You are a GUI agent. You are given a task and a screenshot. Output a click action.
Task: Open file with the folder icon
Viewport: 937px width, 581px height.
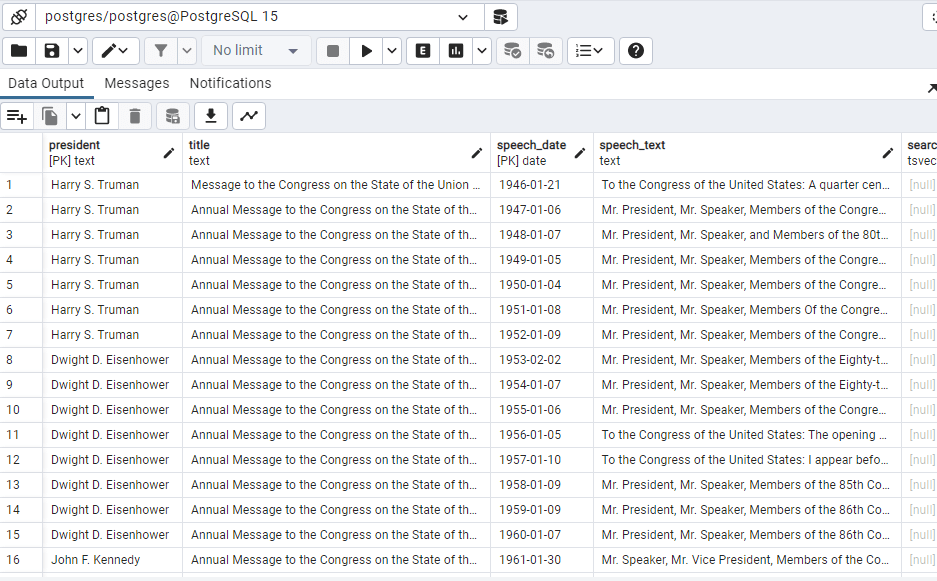pos(19,51)
